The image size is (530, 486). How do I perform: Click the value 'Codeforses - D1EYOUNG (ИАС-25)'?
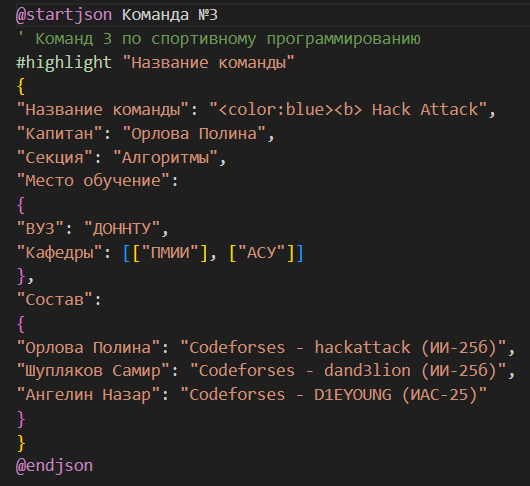point(334,395)
